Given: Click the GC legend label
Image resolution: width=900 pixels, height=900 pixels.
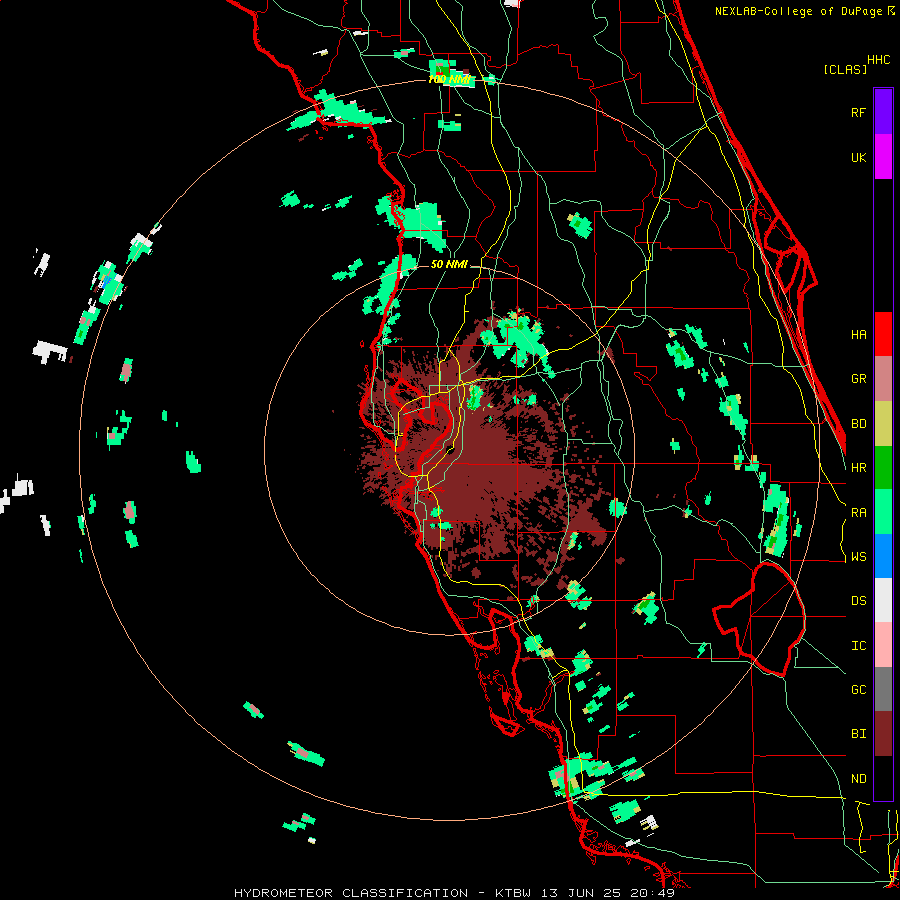Looking at the screenshot, I should pos(858,689).
